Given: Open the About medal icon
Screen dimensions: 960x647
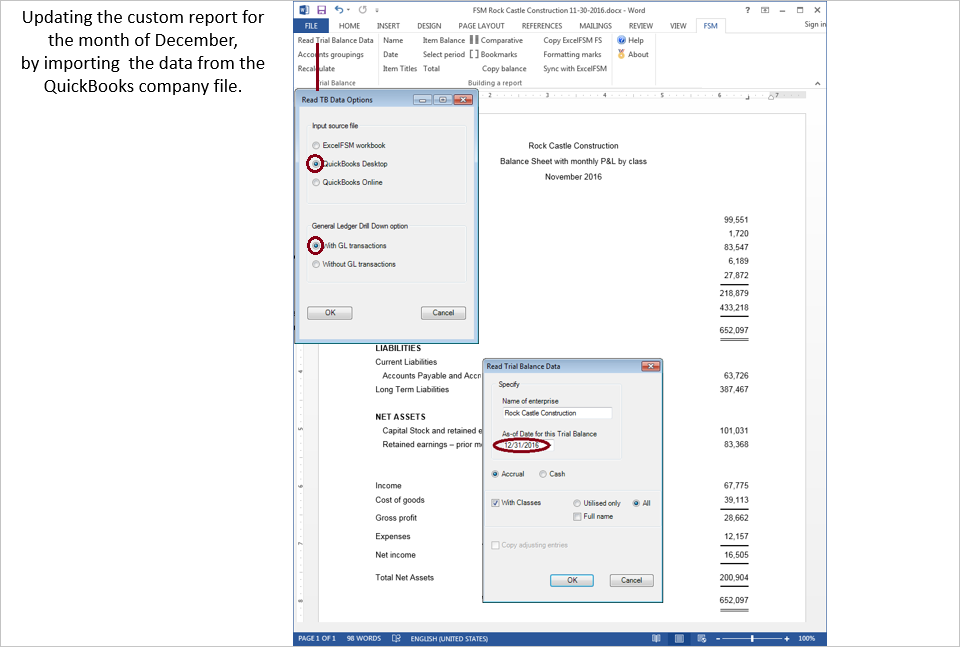Looking at the screenshot, I should 621,54.
